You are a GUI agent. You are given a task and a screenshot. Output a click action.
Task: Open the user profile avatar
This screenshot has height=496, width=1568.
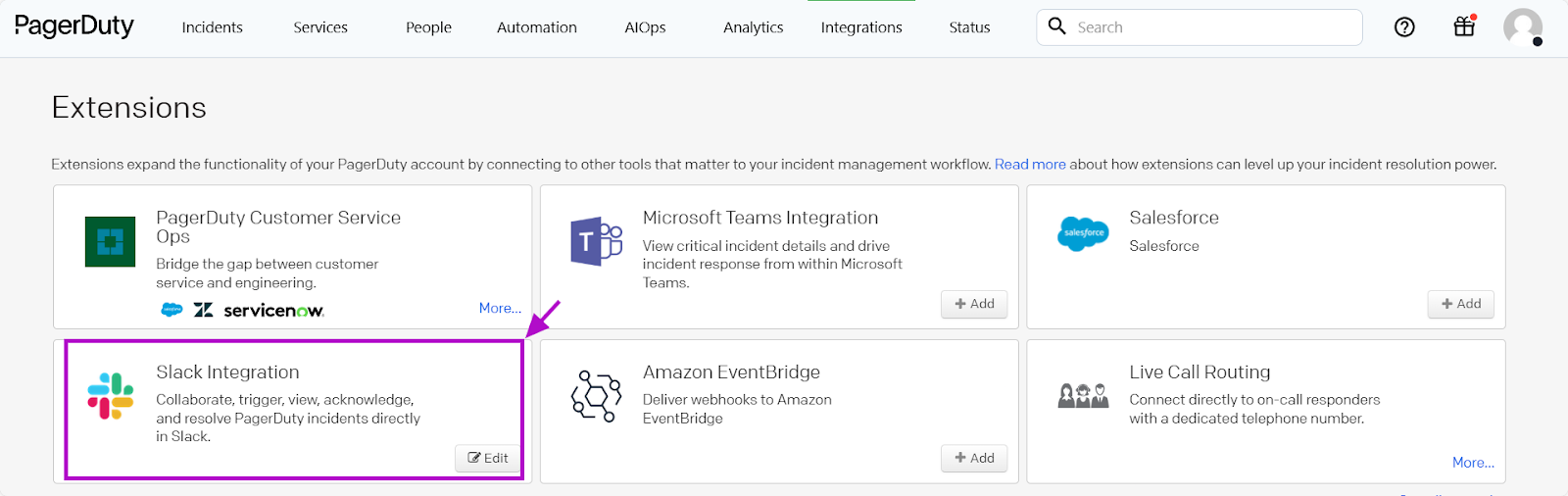coord(1523,27)
